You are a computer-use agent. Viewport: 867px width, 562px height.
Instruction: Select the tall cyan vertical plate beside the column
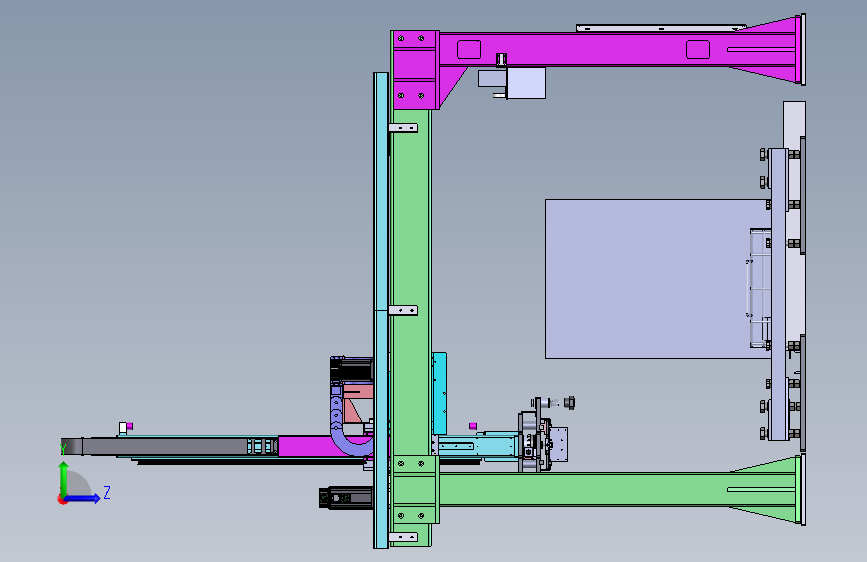click(381, 310)
